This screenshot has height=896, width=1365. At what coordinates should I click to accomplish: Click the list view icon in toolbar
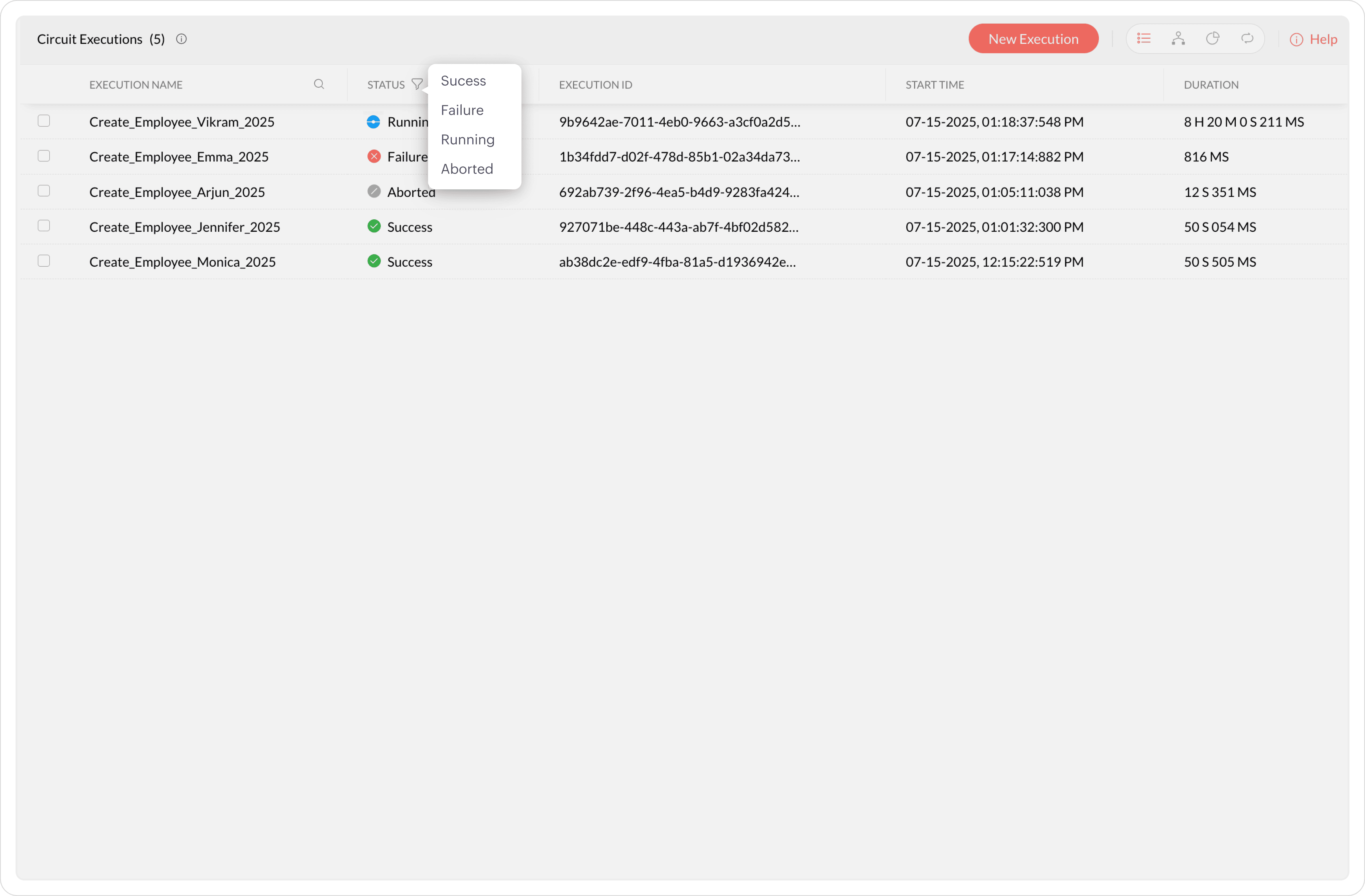1144,38
